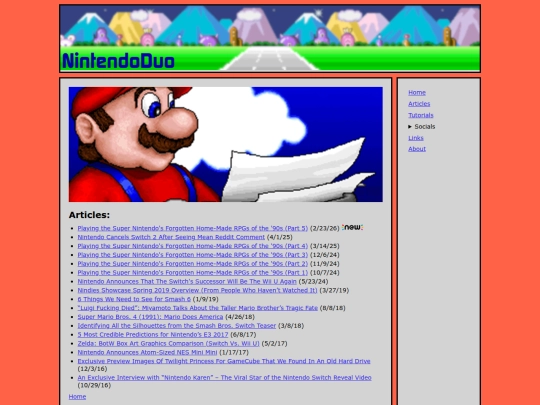Viewport: 540px width, 405px height.
Task: Click the (10/29/16) date text
Action: tap(94, 385)
